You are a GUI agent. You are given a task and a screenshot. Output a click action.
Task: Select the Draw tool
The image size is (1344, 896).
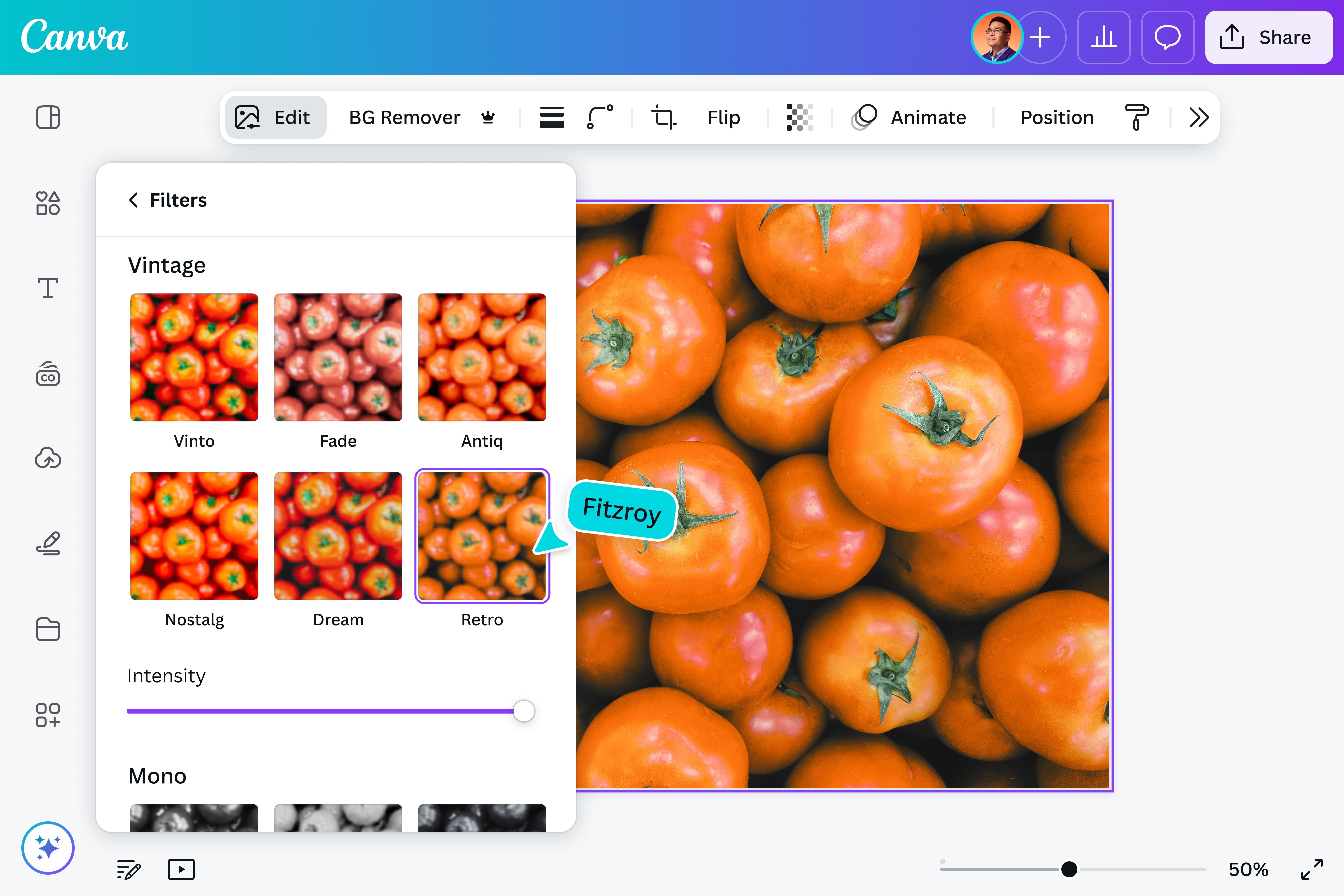48,543
